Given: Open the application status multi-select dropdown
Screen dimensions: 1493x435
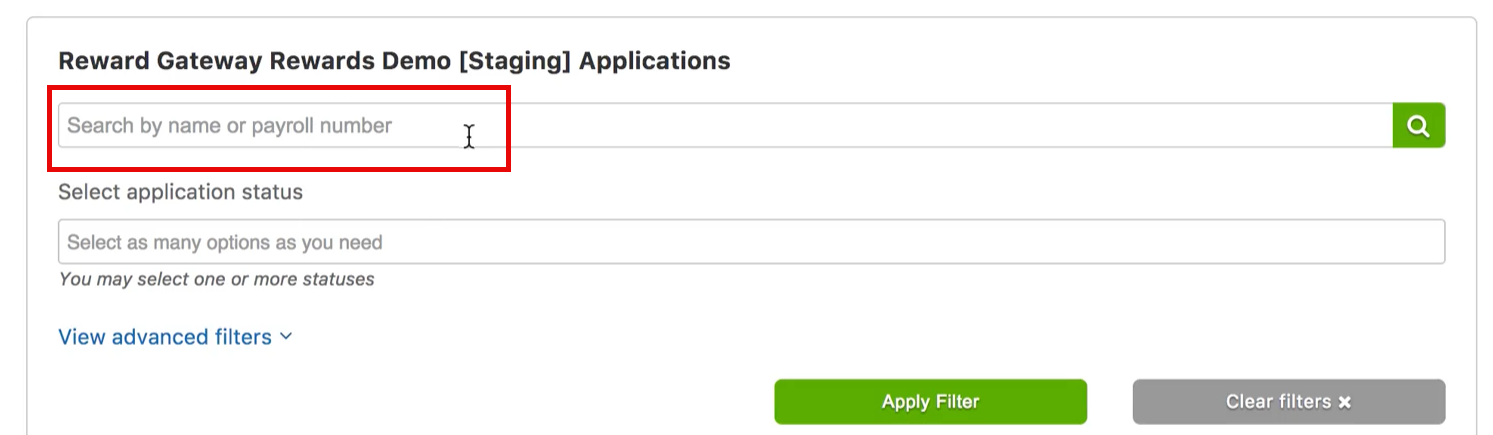Looking at the screenshot, I should [x=750, y=242].
